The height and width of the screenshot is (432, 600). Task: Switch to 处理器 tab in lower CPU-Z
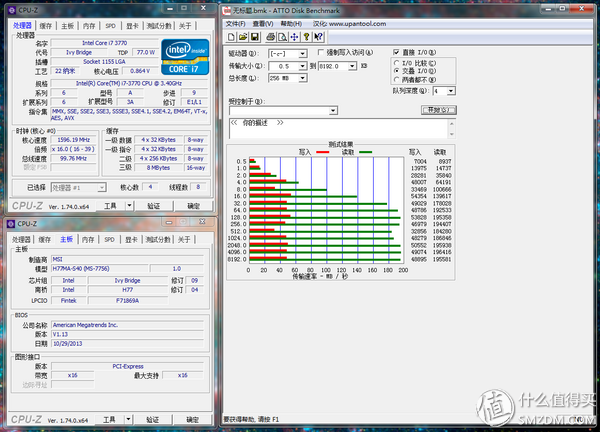(21, 240)
